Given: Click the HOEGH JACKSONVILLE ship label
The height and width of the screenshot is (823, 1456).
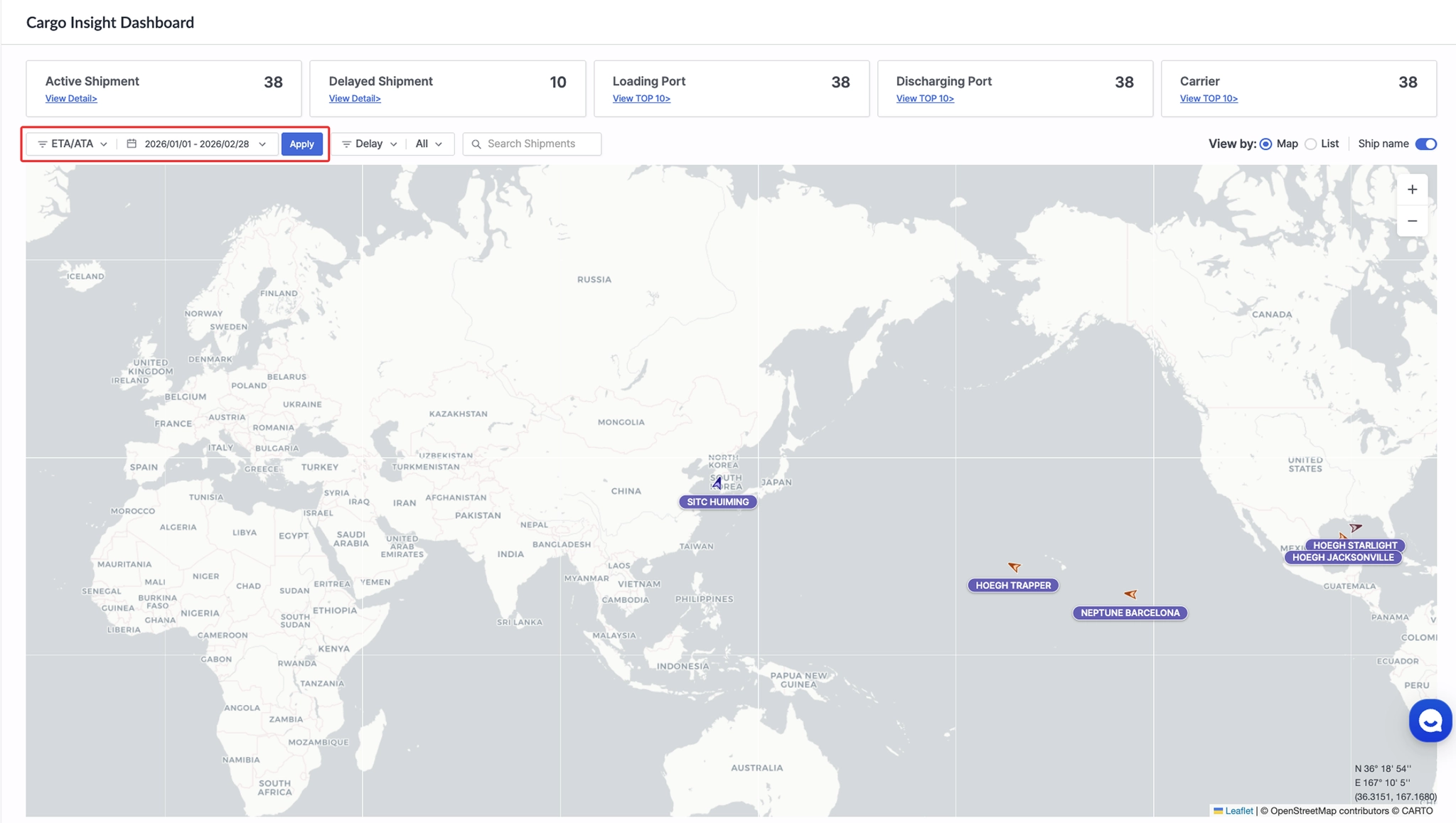Looking at the screenshot, I should point(1342,557).
